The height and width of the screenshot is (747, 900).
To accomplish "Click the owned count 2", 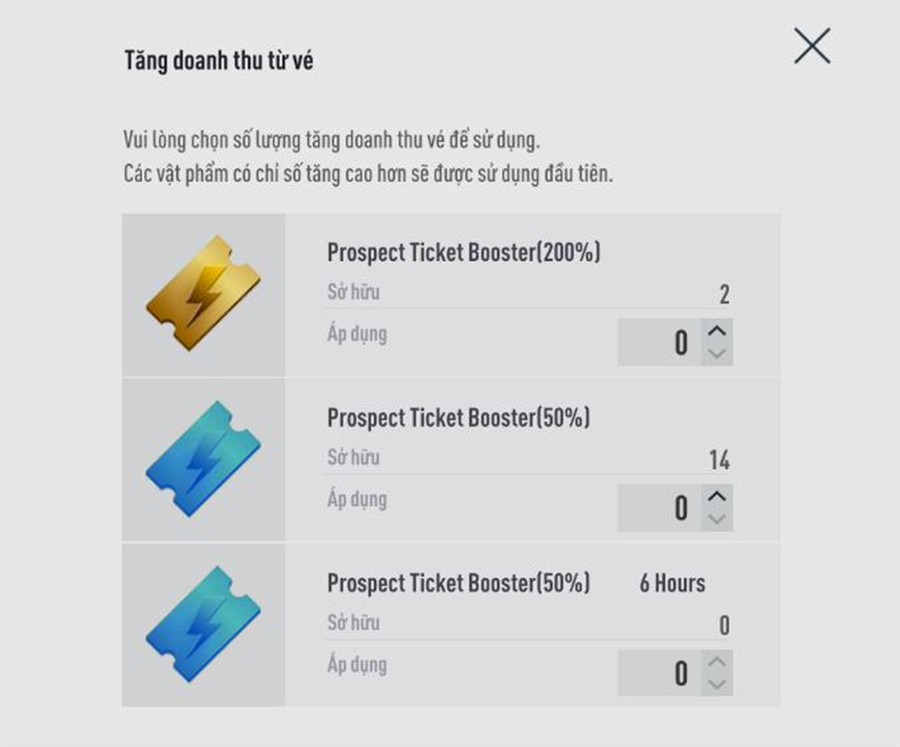I will coord(724,295).
